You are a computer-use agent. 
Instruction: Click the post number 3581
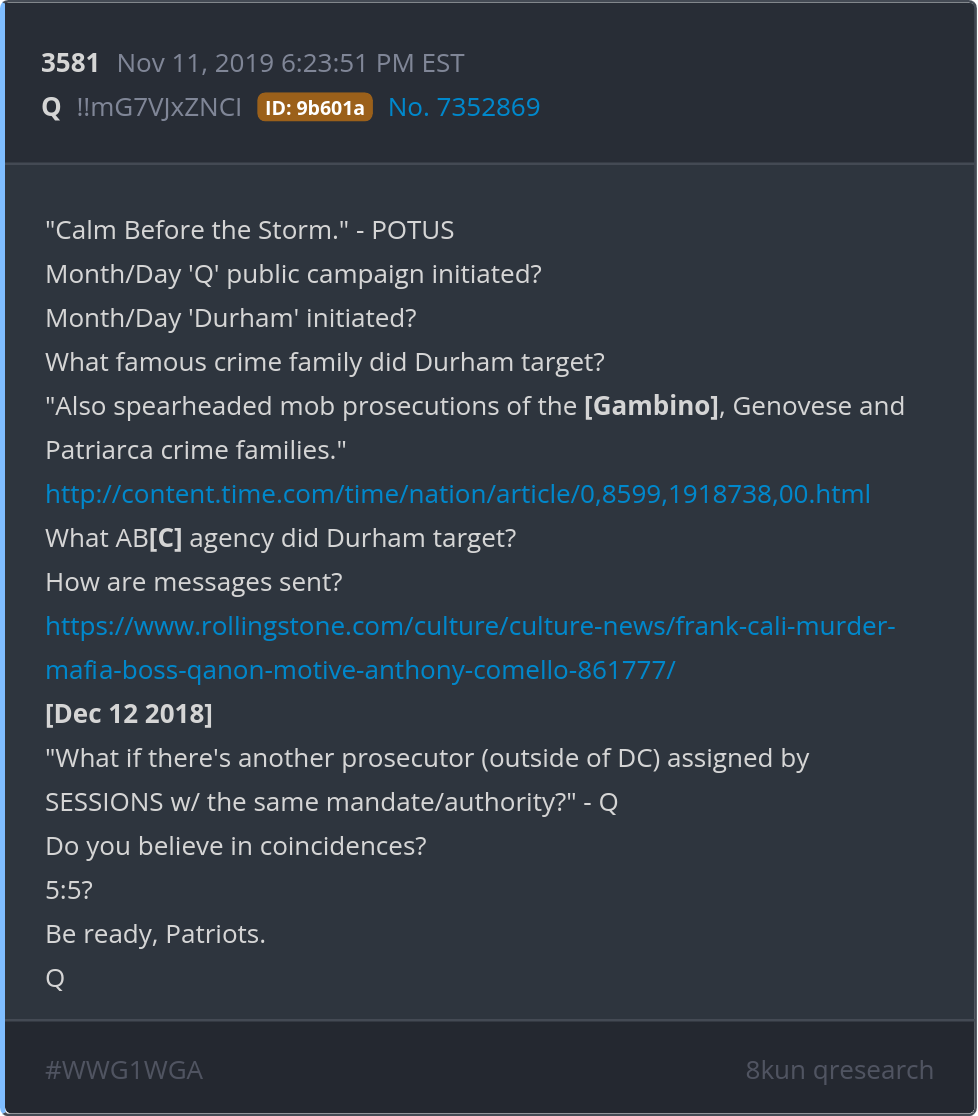coord(70,64)
